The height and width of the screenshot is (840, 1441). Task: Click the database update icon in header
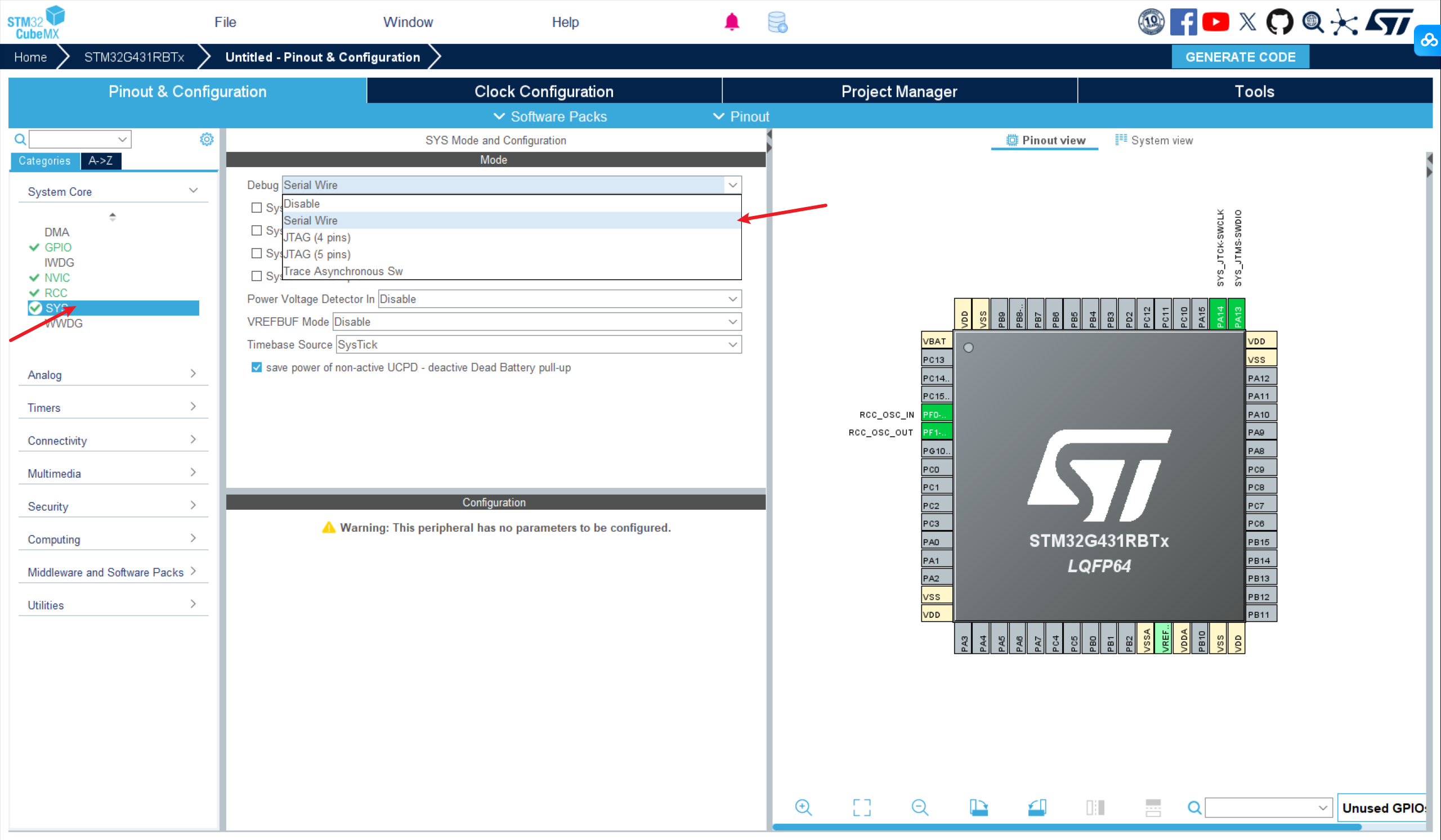click(x=777, y=23)
